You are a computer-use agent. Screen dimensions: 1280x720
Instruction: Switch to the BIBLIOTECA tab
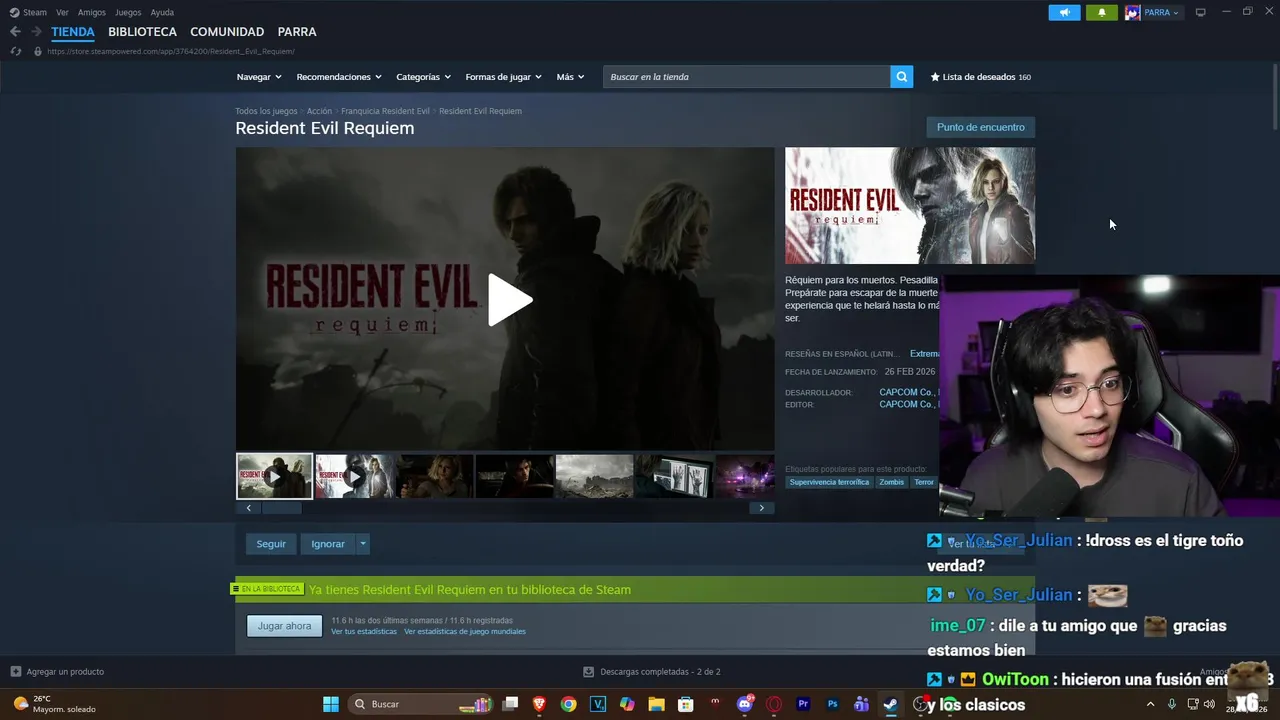[142, 32]
